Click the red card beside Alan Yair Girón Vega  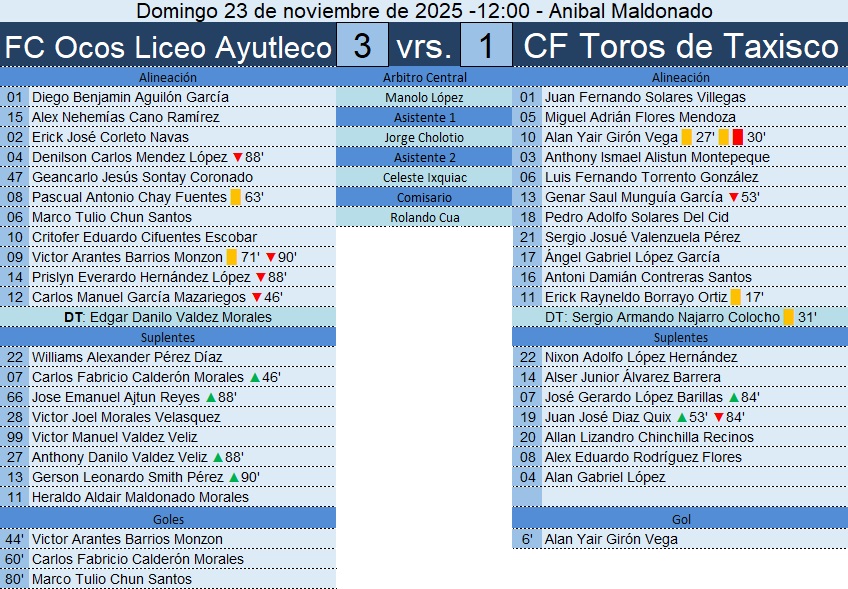(x=737, y=137)
